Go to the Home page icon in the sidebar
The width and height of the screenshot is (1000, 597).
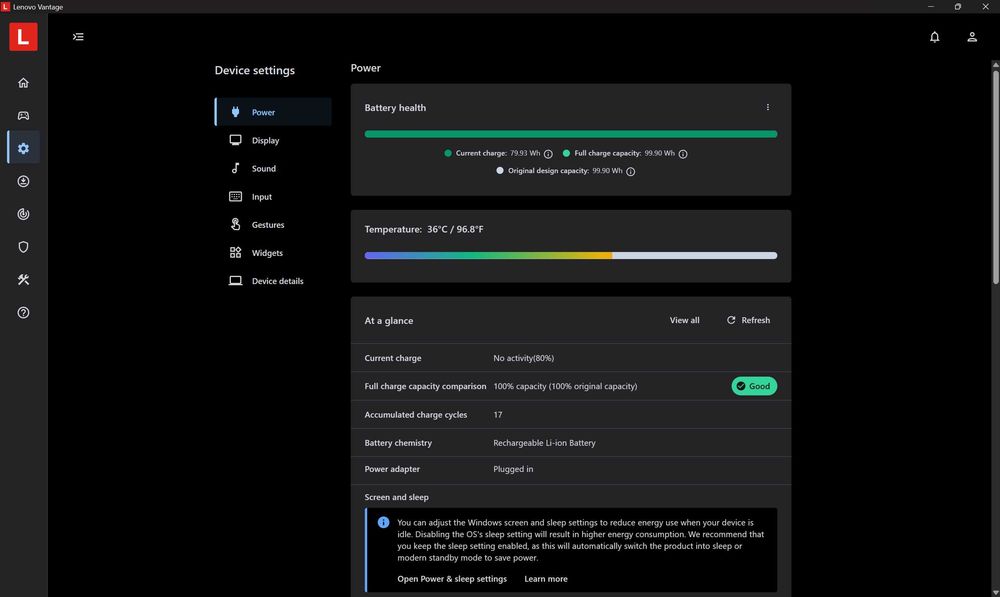pos(24,83)
